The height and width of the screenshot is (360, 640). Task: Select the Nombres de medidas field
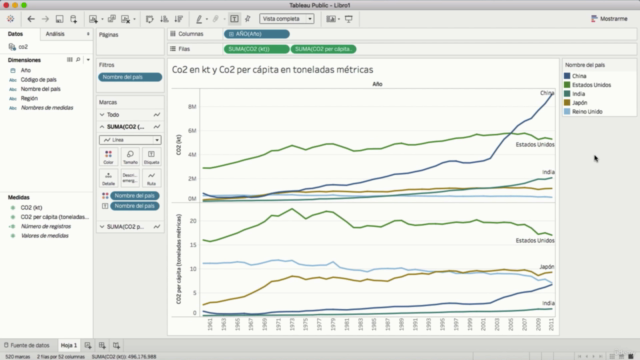click(47, 108)
